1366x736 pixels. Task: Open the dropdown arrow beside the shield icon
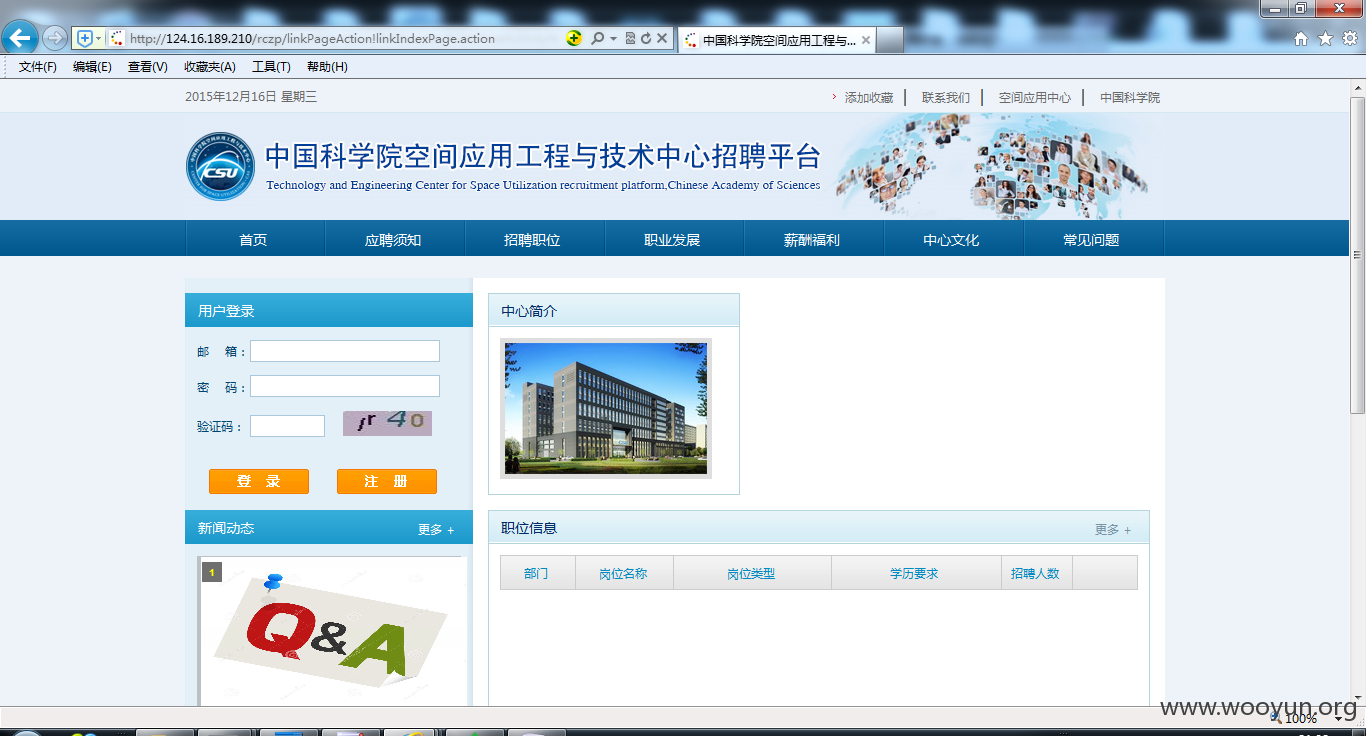click(98, 38)
